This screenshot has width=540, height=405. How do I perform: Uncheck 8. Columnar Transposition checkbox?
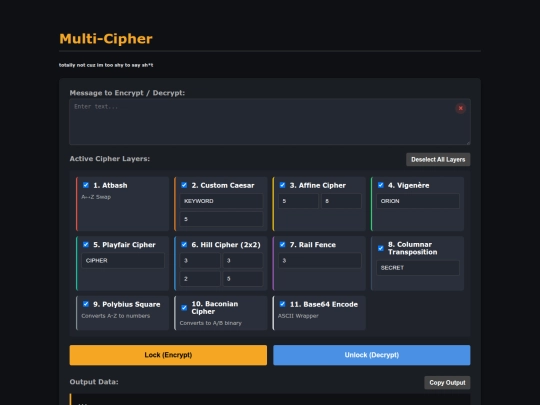(x=381, y=248)
